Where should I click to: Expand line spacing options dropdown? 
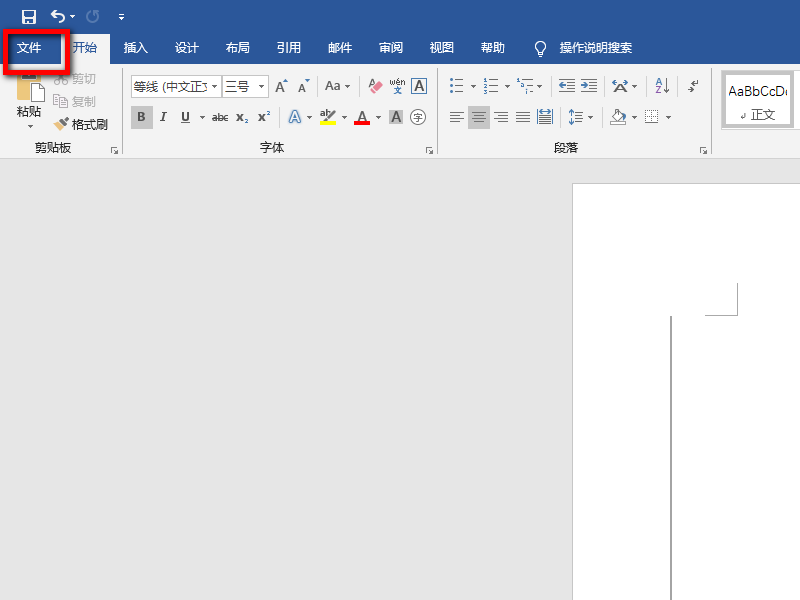(x=591, y=117)
